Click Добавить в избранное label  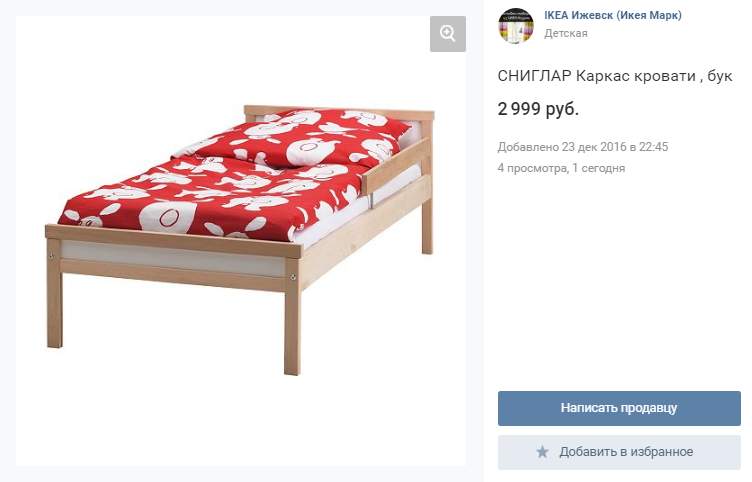click(626, 452)
